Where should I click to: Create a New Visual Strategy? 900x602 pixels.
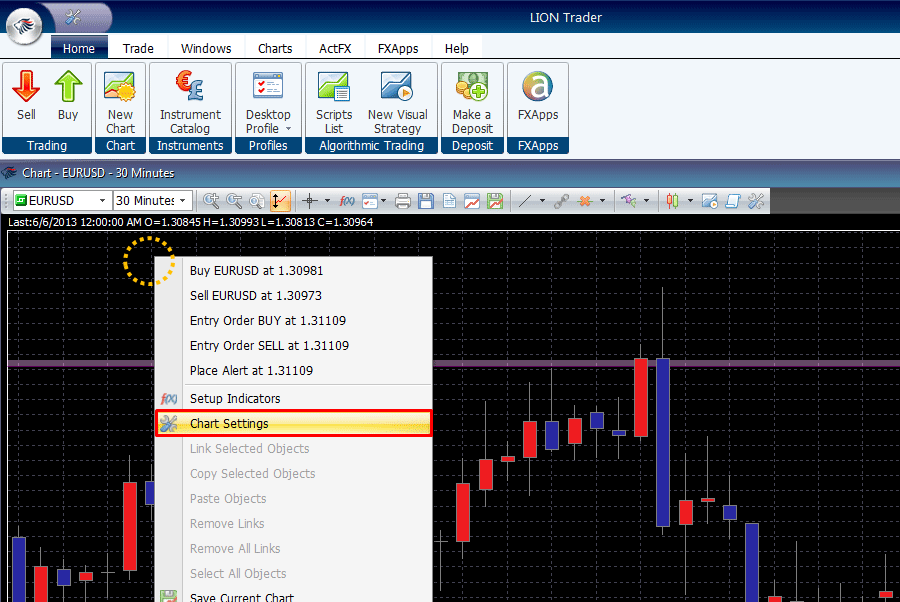coord(397,101)
